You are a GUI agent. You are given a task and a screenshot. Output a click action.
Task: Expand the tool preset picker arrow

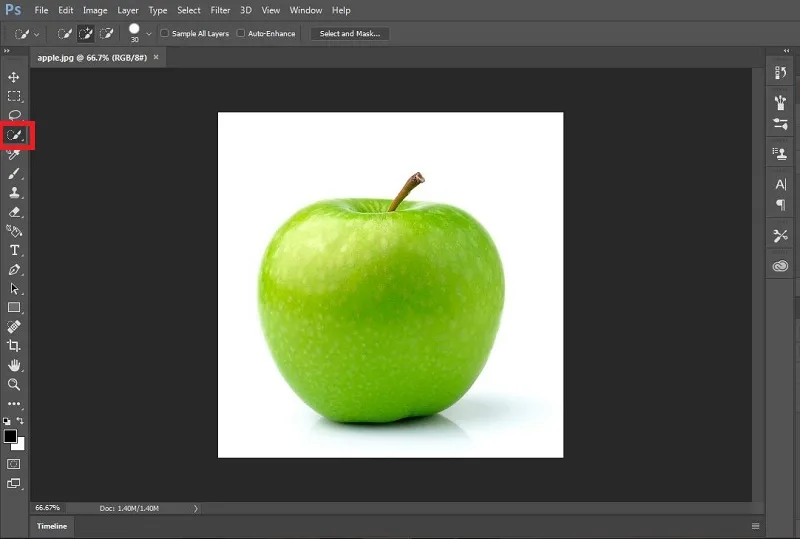point(36,35)
